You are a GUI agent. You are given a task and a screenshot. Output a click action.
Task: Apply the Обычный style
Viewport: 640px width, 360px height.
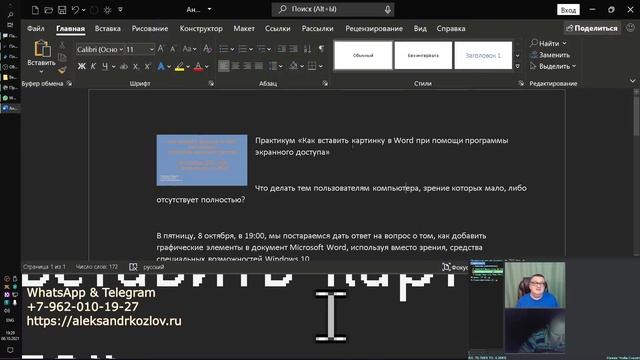pos(363,56)
